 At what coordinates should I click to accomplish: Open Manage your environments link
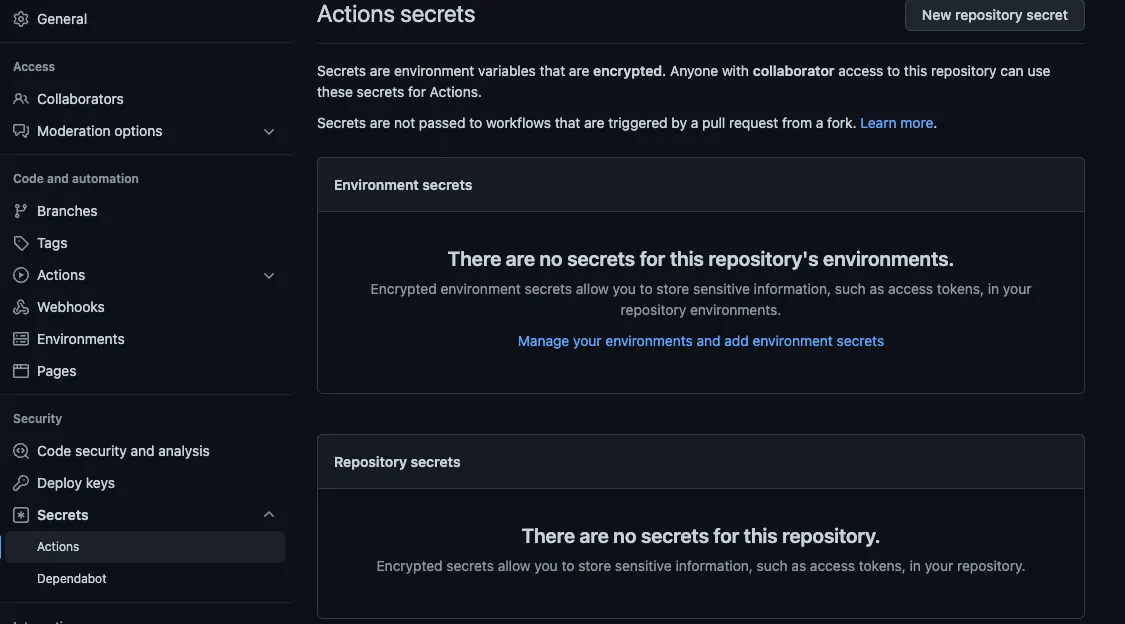[700, 341]
